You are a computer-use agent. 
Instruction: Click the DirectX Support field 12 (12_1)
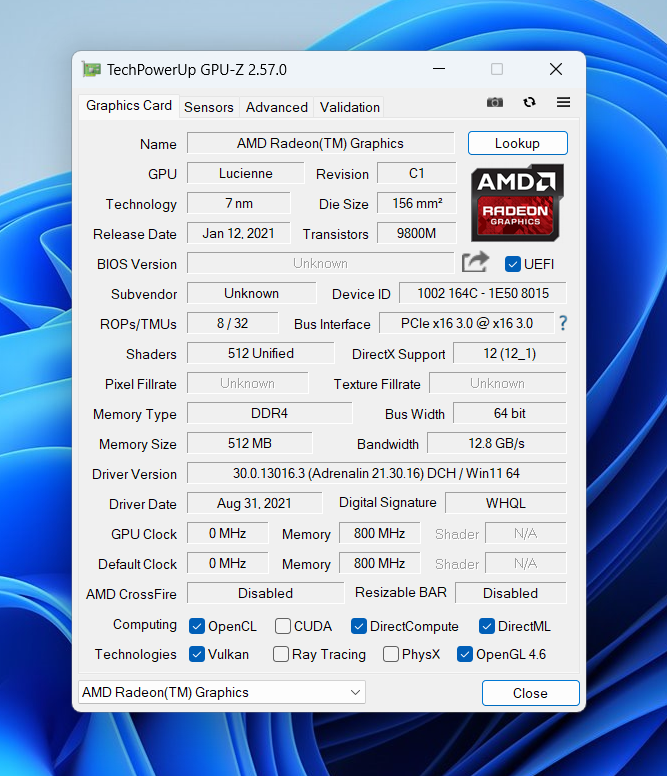click(x=510, y=353)
